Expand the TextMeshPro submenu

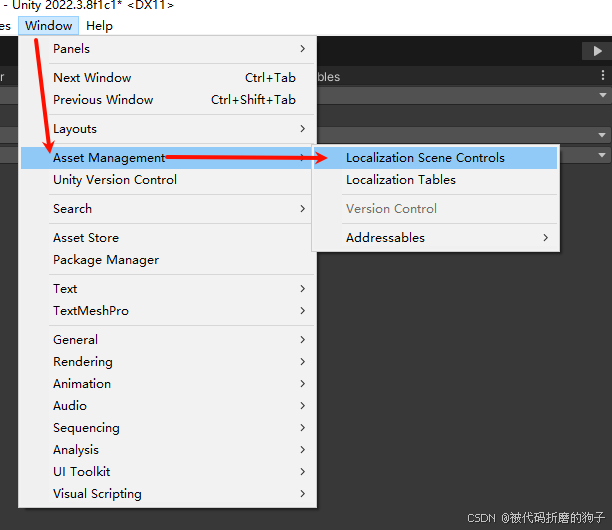(x=168, y=311)
